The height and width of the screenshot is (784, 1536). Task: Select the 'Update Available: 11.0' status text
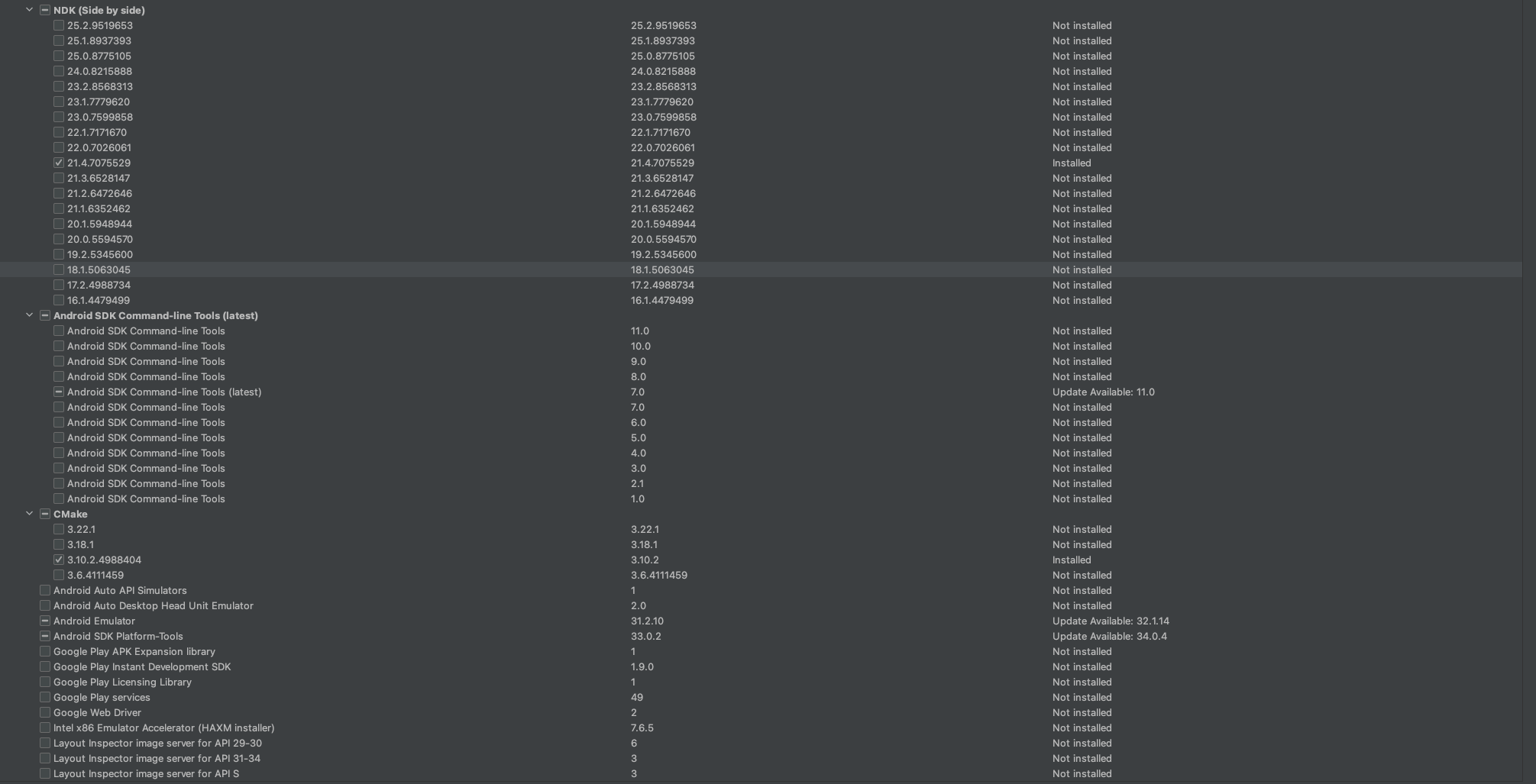(x=1103, y=392)
